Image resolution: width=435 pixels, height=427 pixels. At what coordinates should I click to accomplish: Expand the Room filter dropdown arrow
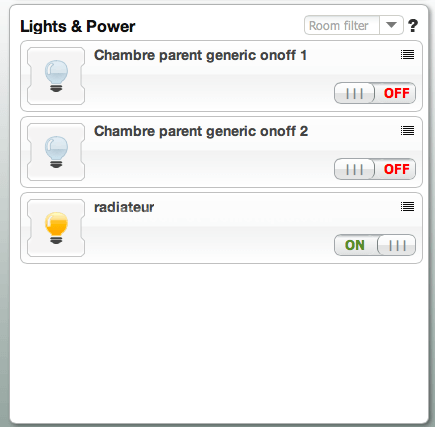391,25
